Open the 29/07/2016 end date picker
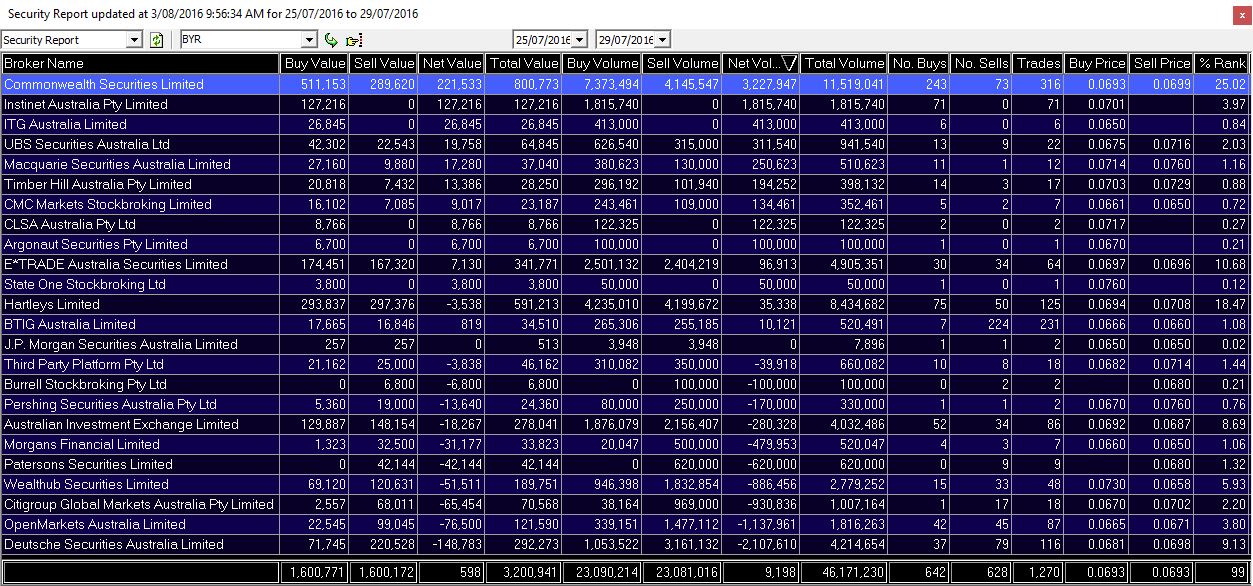The image size is (1253, 586). (x=662, y=40)
